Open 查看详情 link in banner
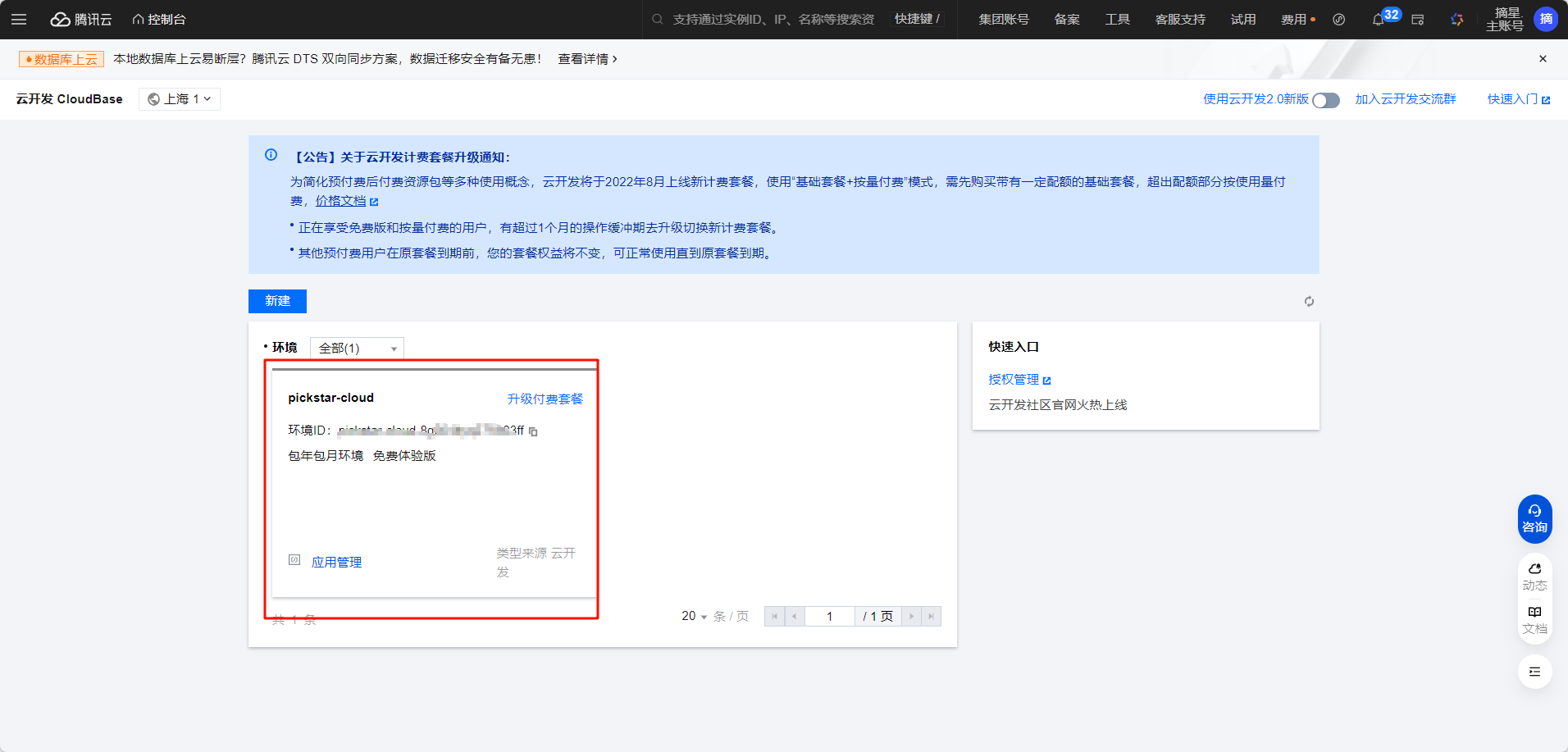This screenshot has width=1568, height=752. 587,59
